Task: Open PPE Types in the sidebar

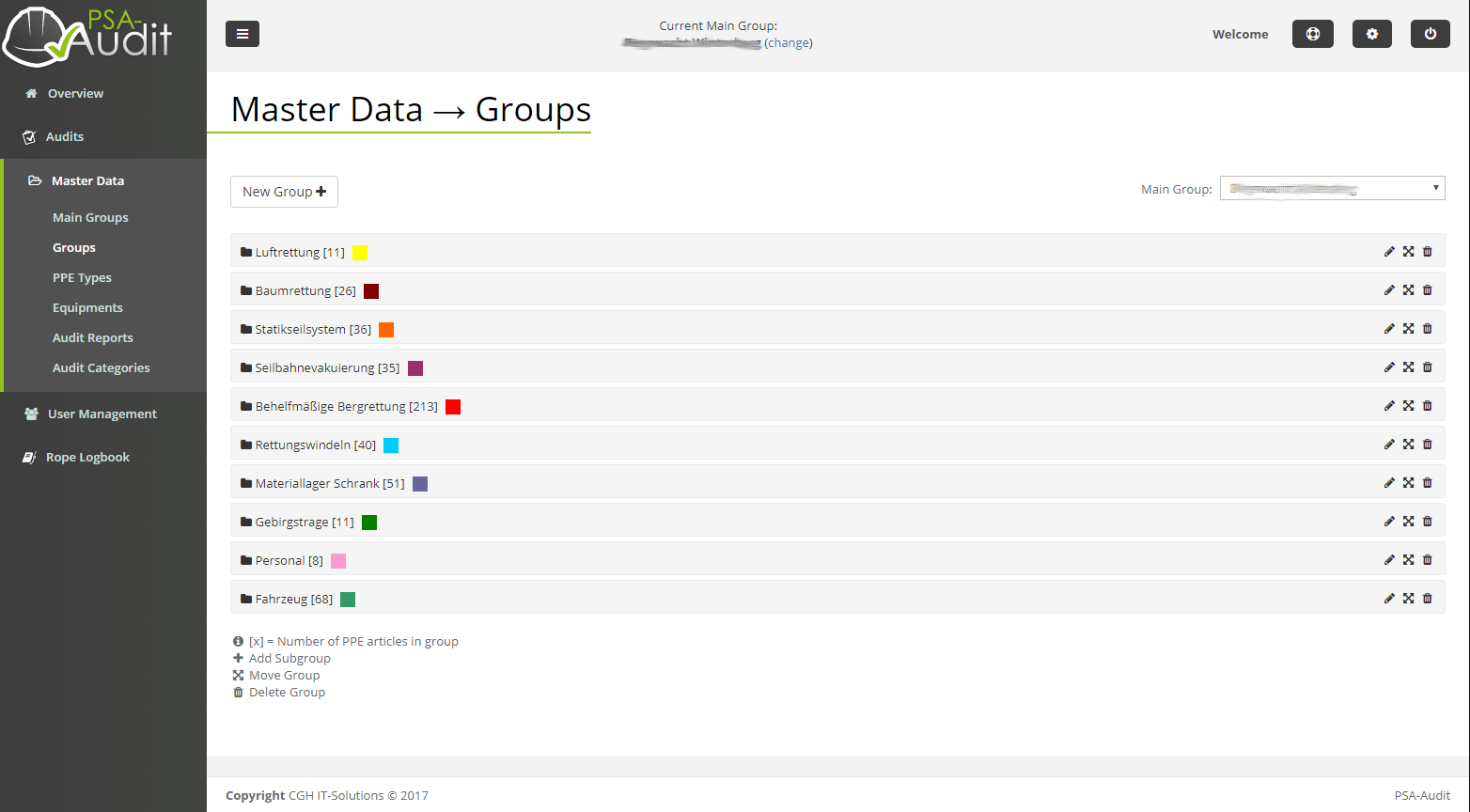Action: click(82, 277)
